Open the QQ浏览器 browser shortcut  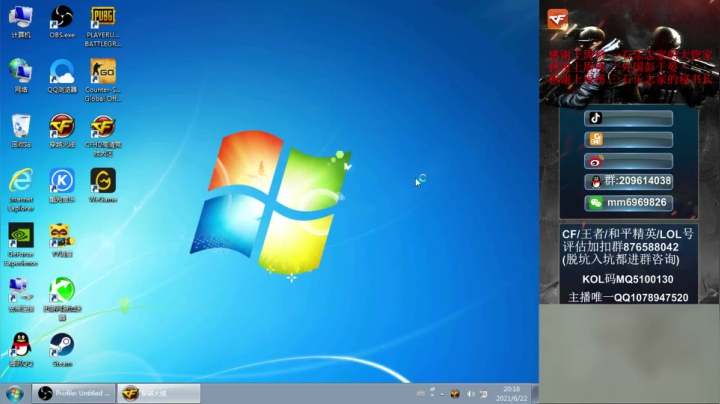pos(62,76)
